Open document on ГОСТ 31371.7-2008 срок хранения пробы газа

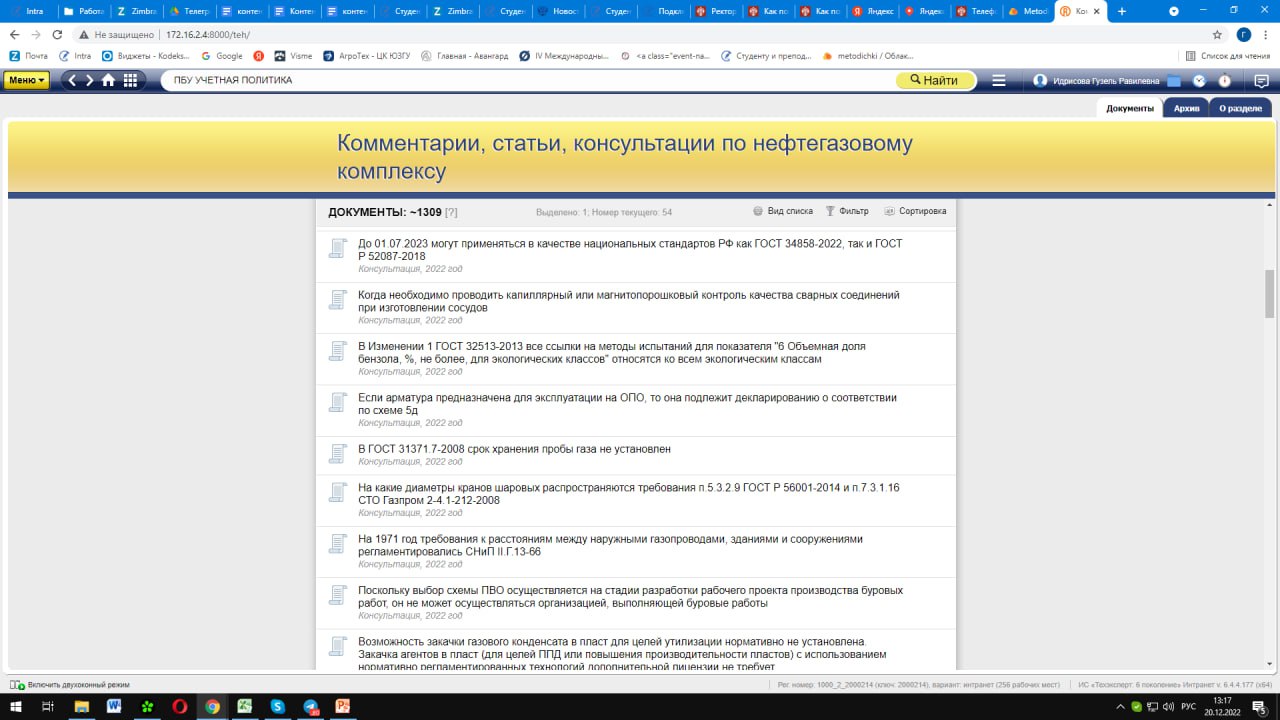click(x=514, y=449)
